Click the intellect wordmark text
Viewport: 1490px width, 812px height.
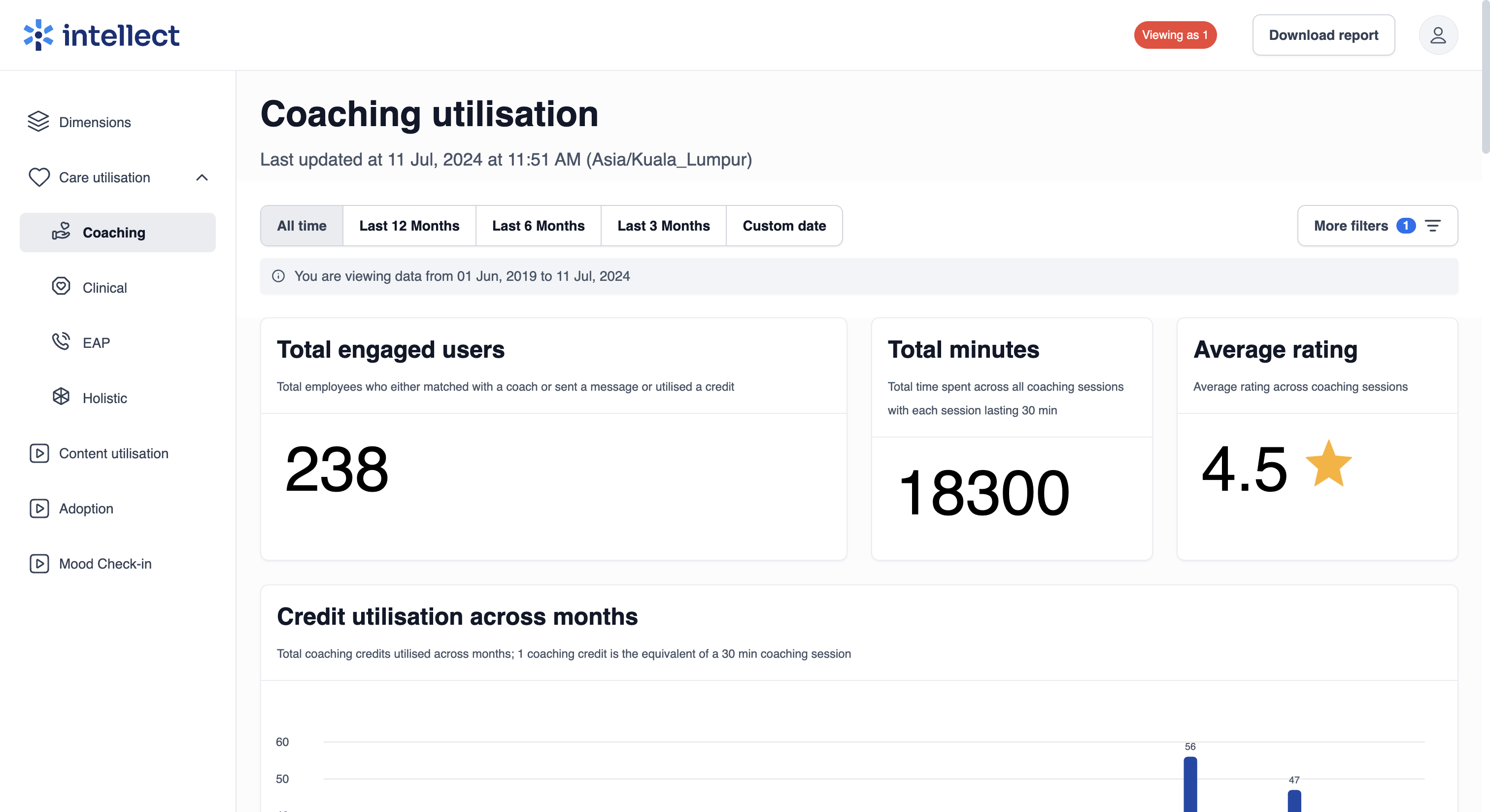point(121,35)
